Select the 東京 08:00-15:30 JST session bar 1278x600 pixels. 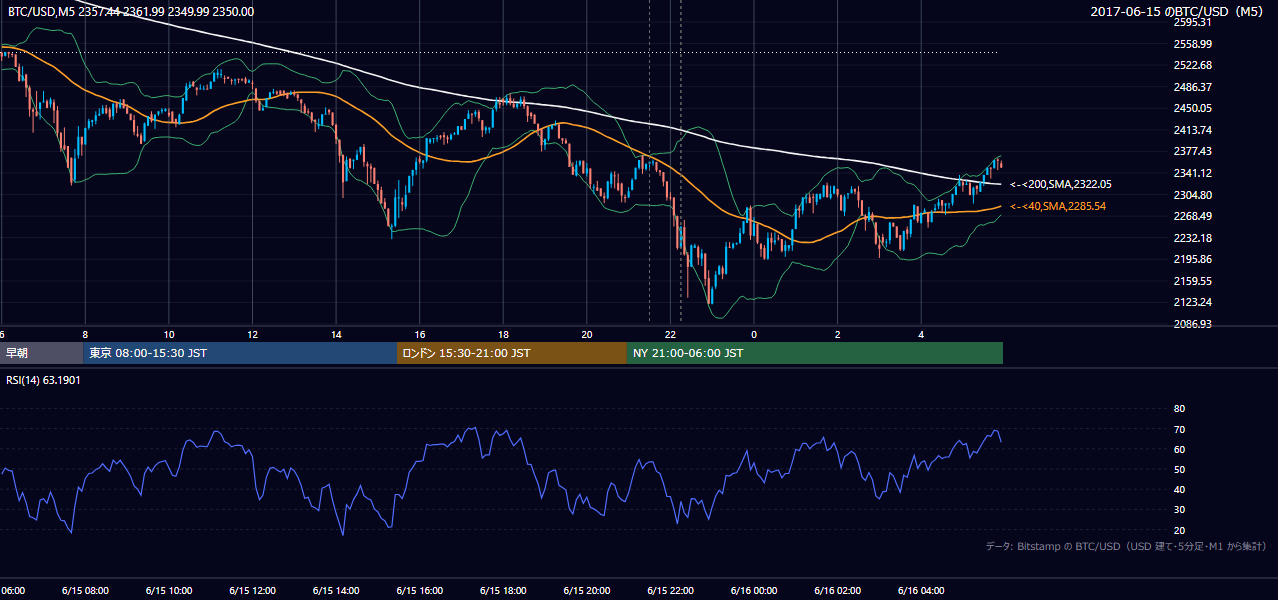240,353
